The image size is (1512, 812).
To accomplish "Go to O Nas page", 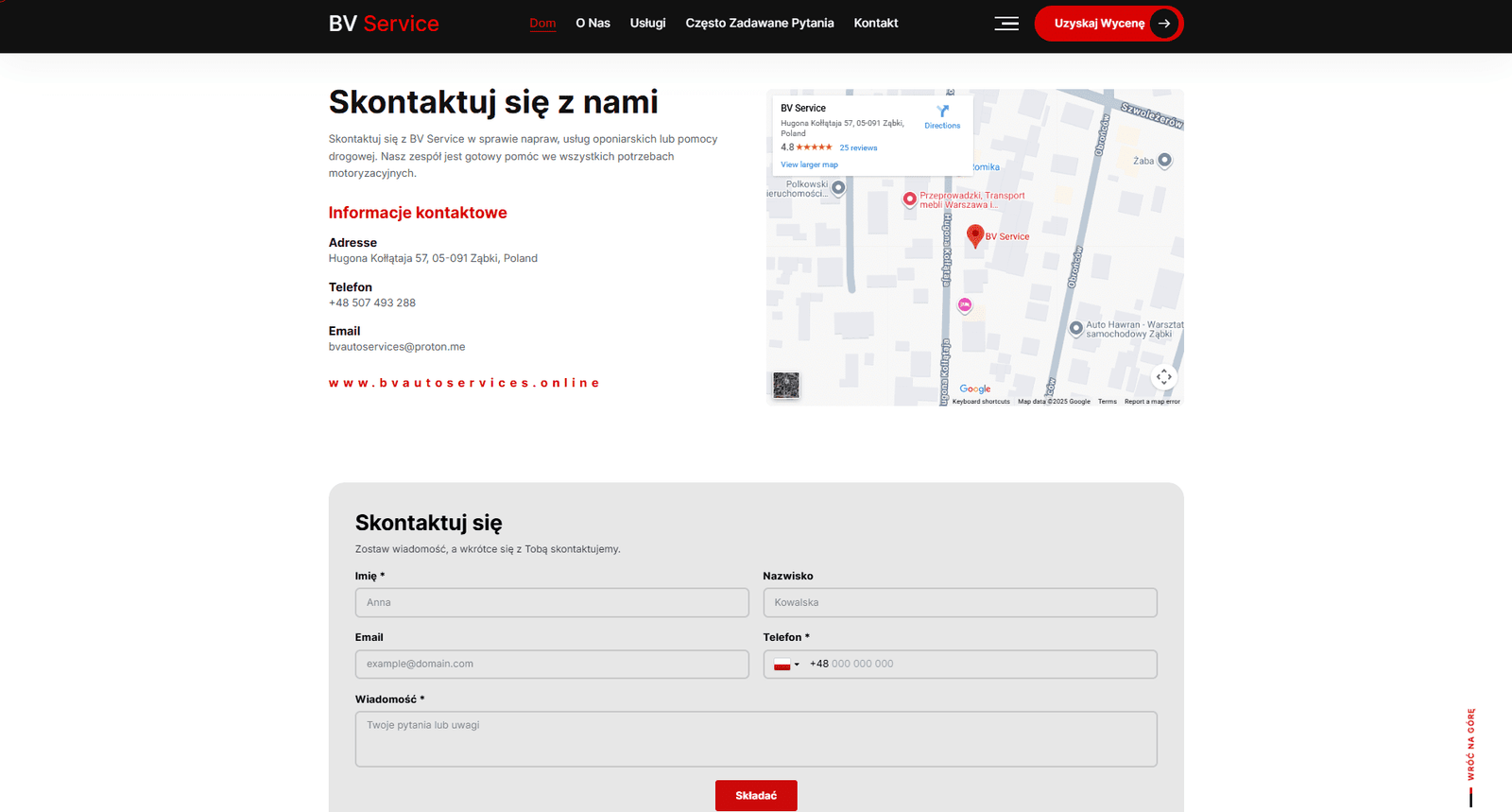I will click(x=593, y=24).
